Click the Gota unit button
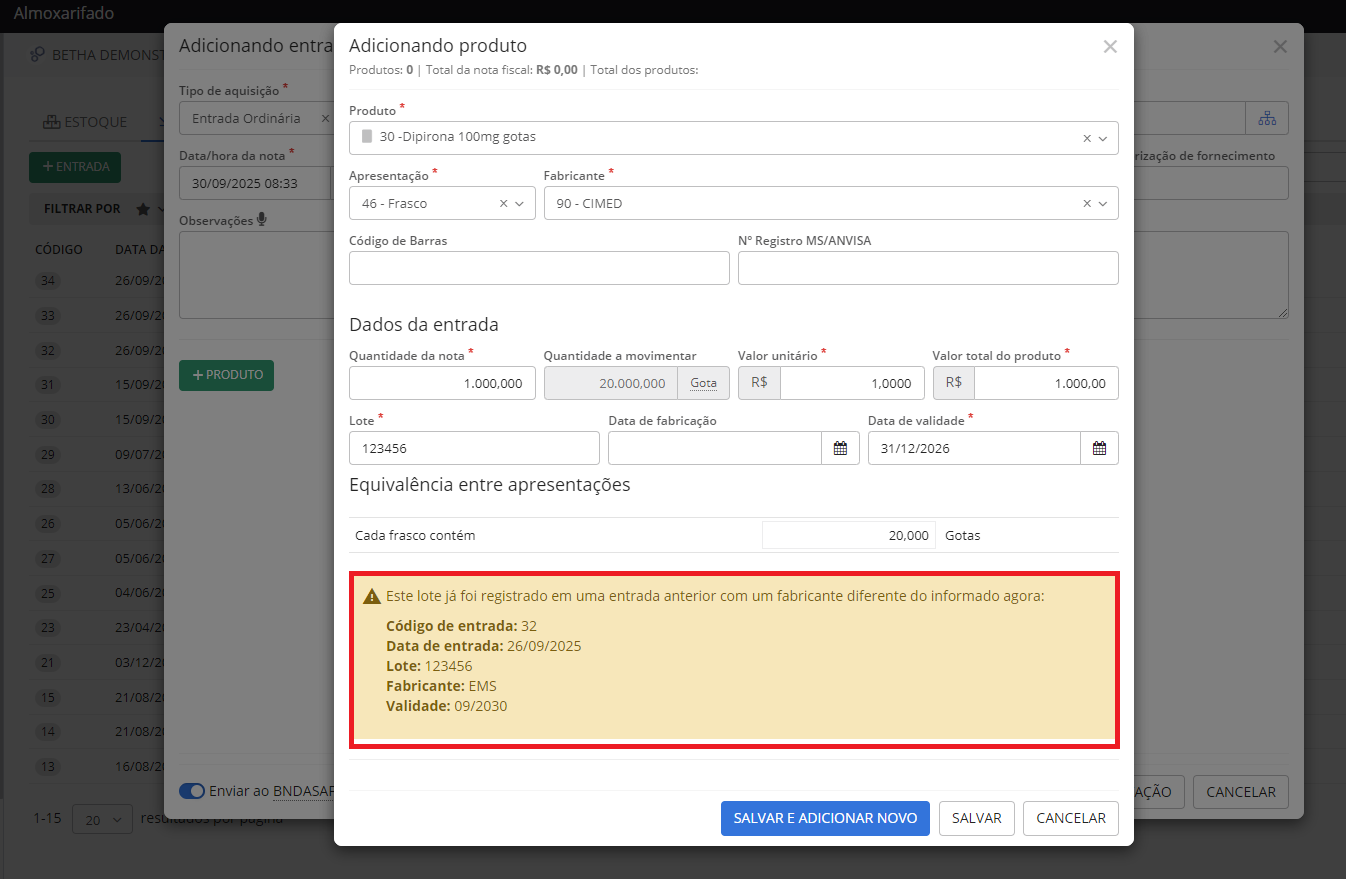1346x879 pixels. tap(703, 383)
